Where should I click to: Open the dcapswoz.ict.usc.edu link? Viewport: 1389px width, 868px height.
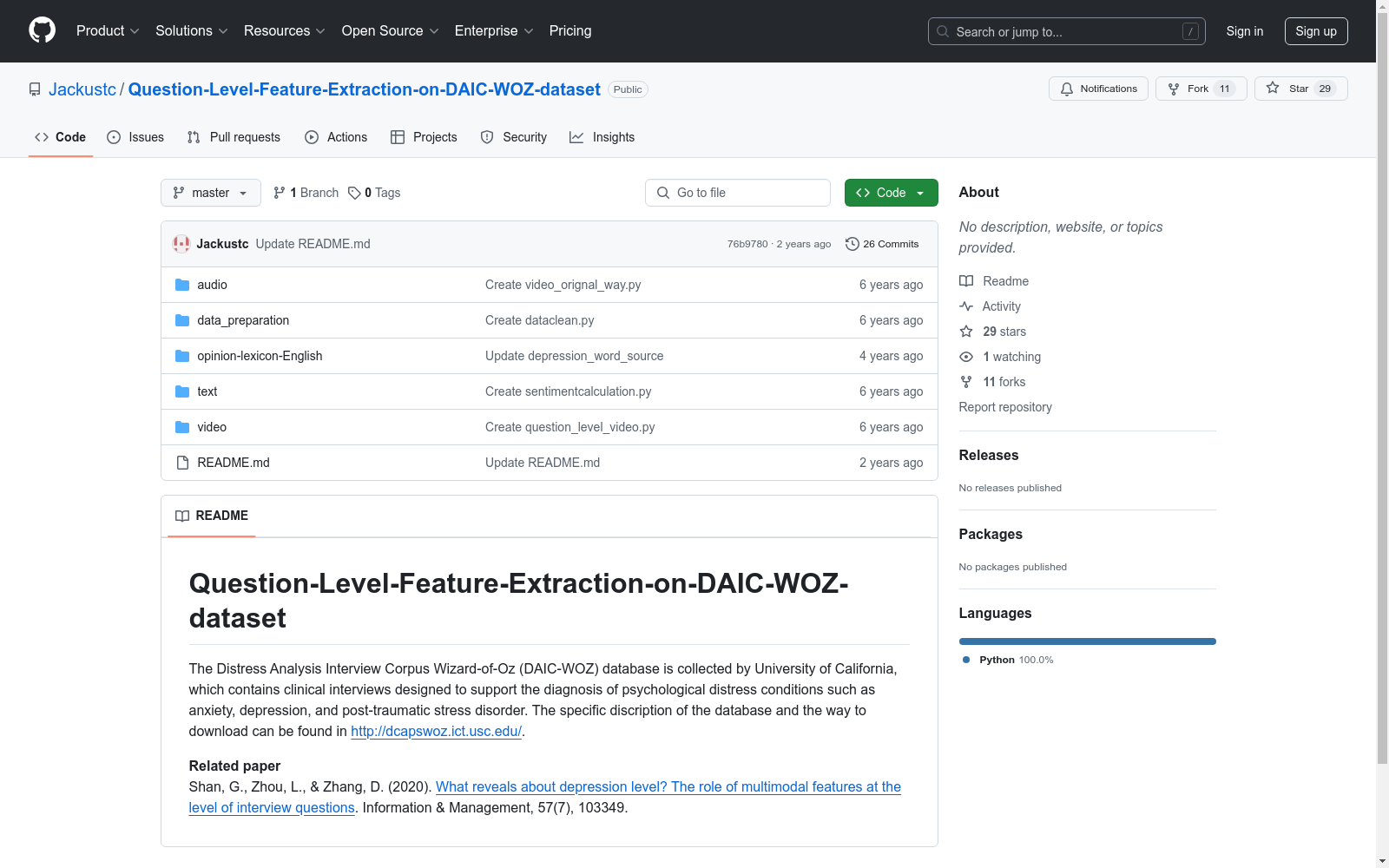[436, 731]
